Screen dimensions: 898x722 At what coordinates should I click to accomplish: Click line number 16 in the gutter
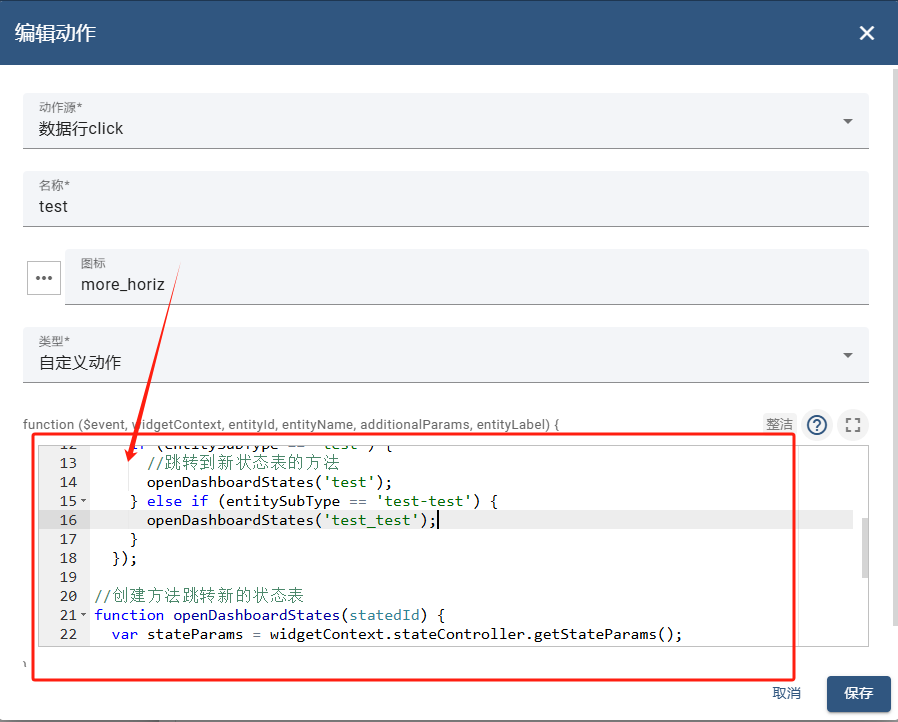(68, 520)
